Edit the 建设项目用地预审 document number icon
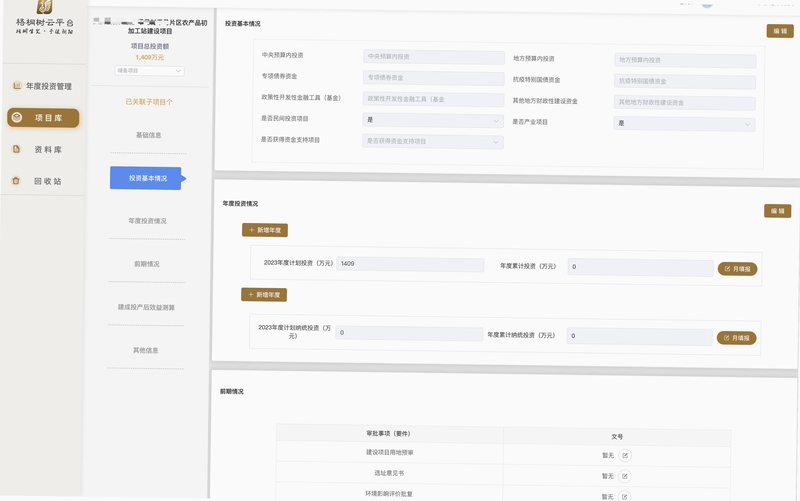The image size is (800, 501). tap(624, 456)
